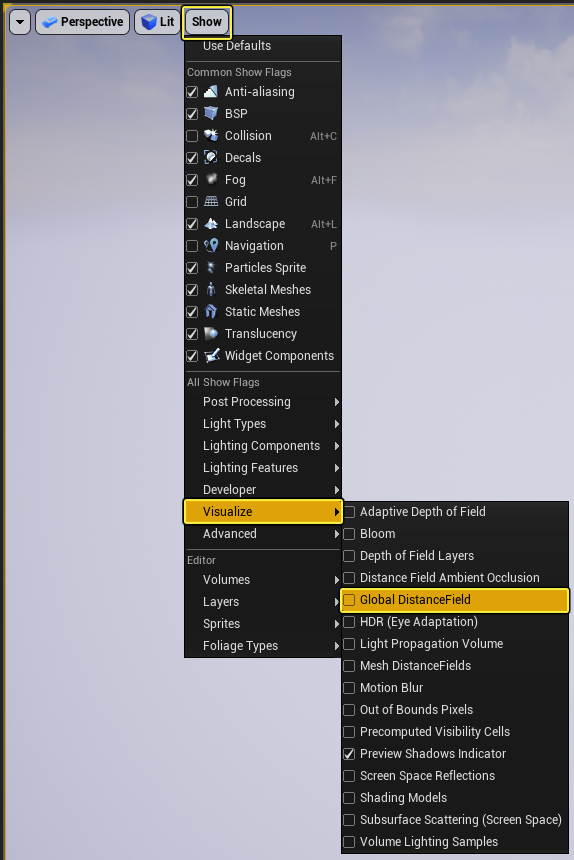Select Global DistanceField visualize option
This screenshot has height=860, width=574.
(454, 600)
